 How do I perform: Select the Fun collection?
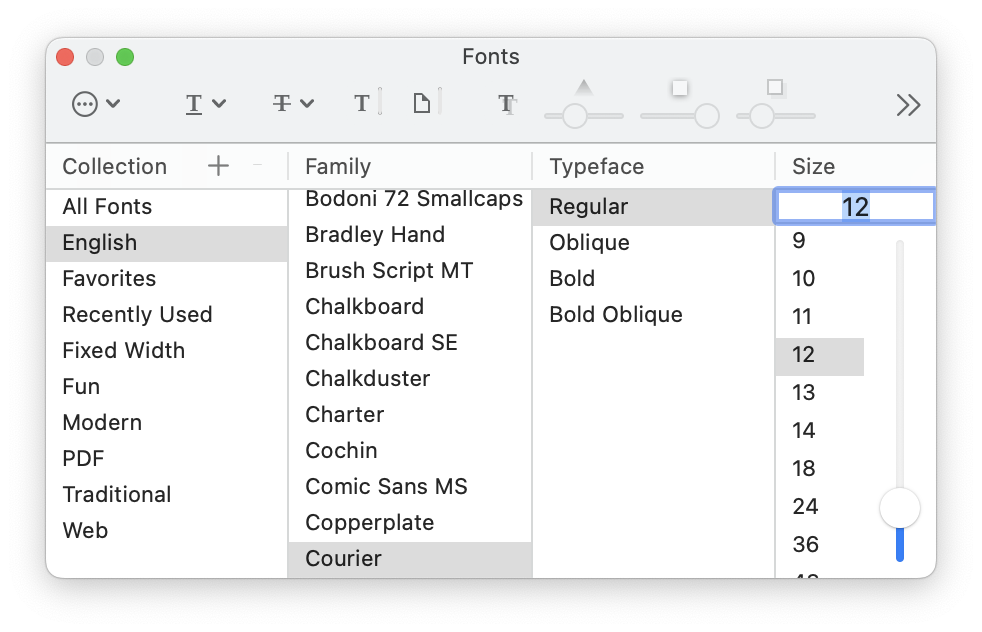pyautogui.click(x=167, y=386)
